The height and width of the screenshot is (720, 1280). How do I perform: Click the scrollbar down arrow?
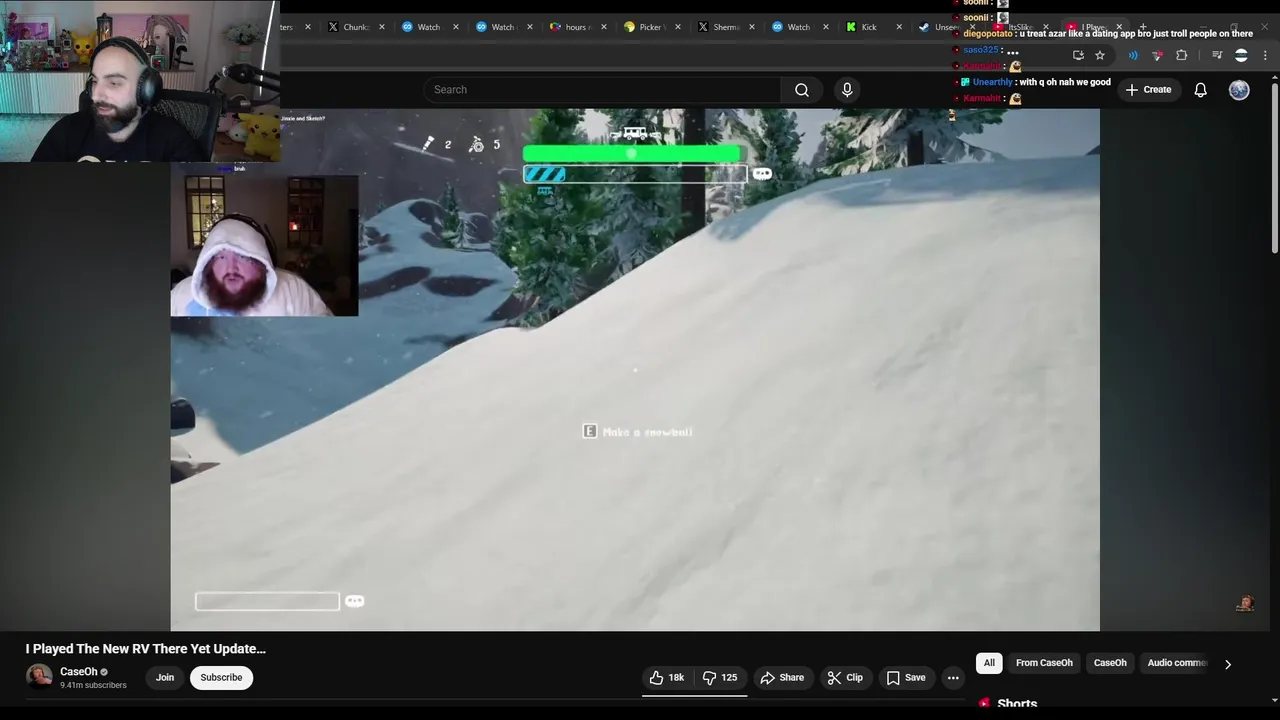(x=1274, y=702)
